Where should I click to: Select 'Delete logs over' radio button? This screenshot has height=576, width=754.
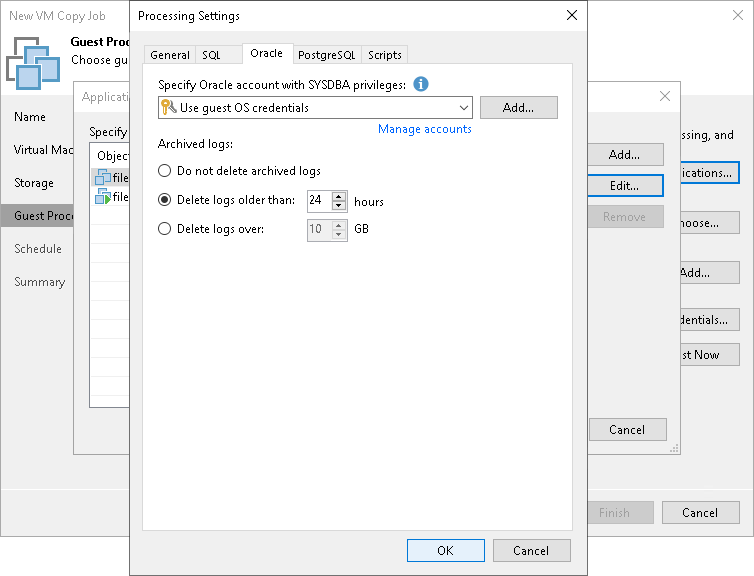pos(164,228)
